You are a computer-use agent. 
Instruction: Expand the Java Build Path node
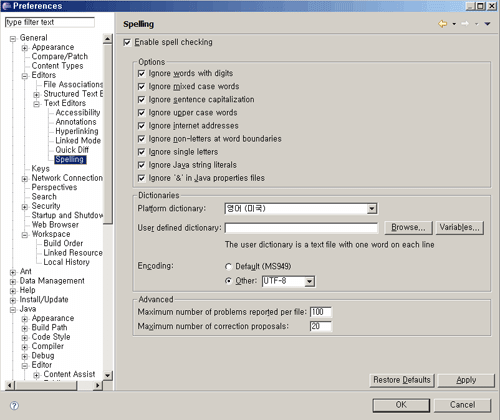point(25,328)
